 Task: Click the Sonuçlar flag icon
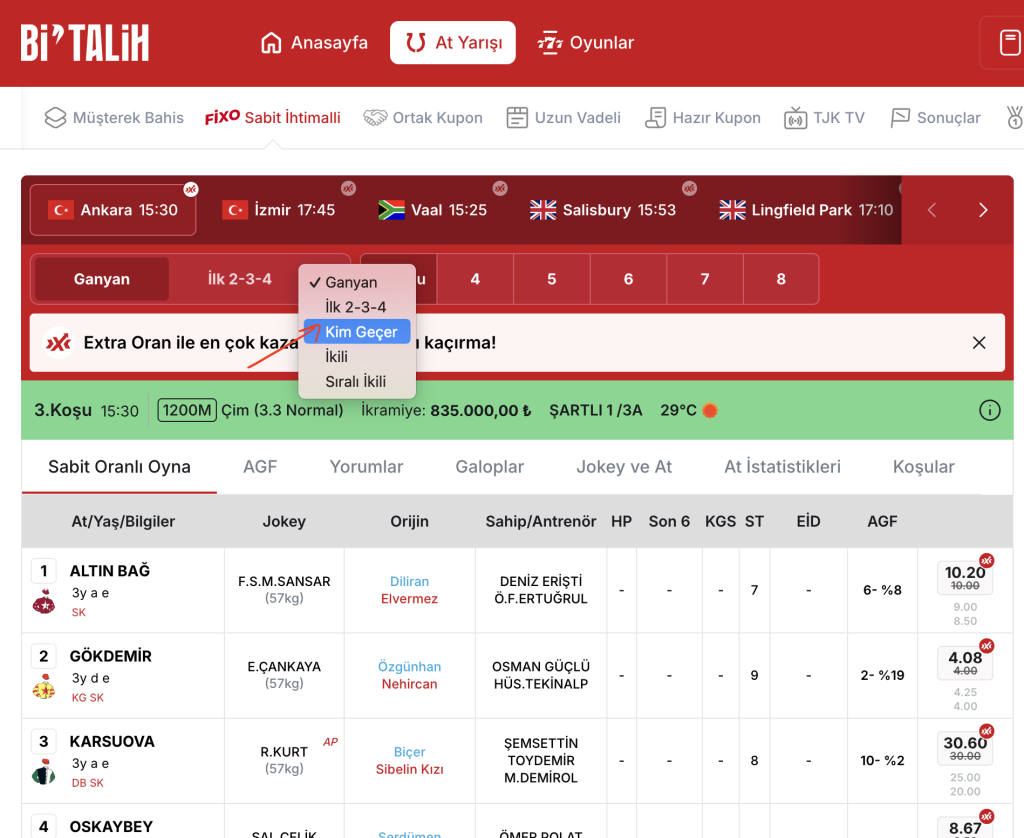point(901,118)
